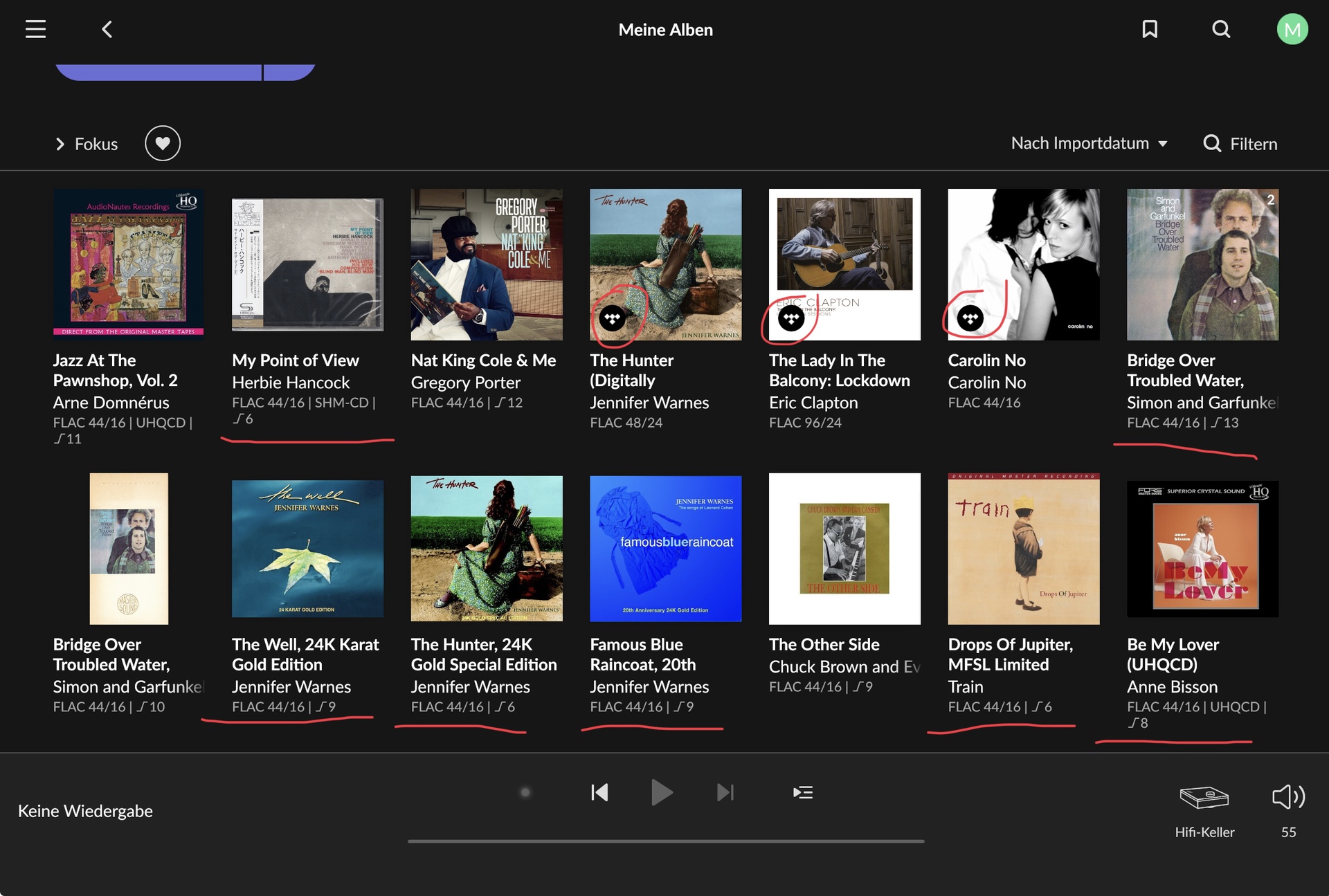This screenshot has height=896, width=1329.
Task: Open the Nach Importdatum sort dropdown
Action: click(1089, 143)
